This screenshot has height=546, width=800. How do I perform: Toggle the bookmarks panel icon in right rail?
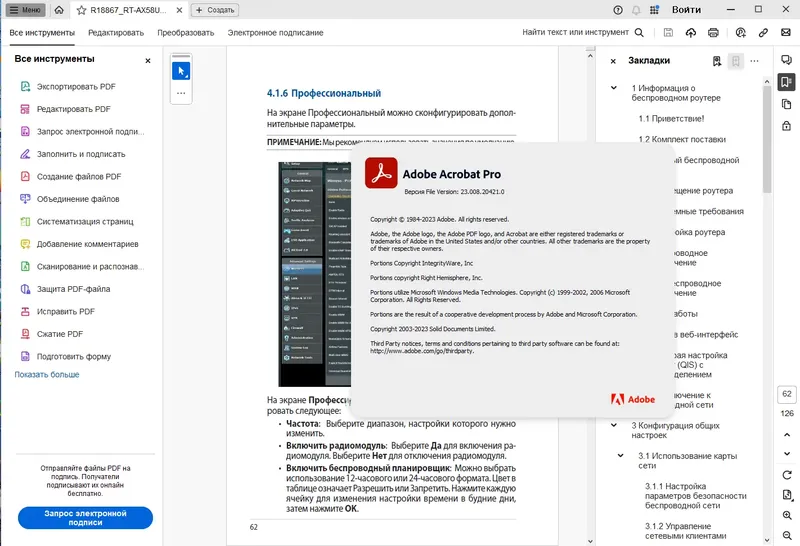(x=786, y=82)
